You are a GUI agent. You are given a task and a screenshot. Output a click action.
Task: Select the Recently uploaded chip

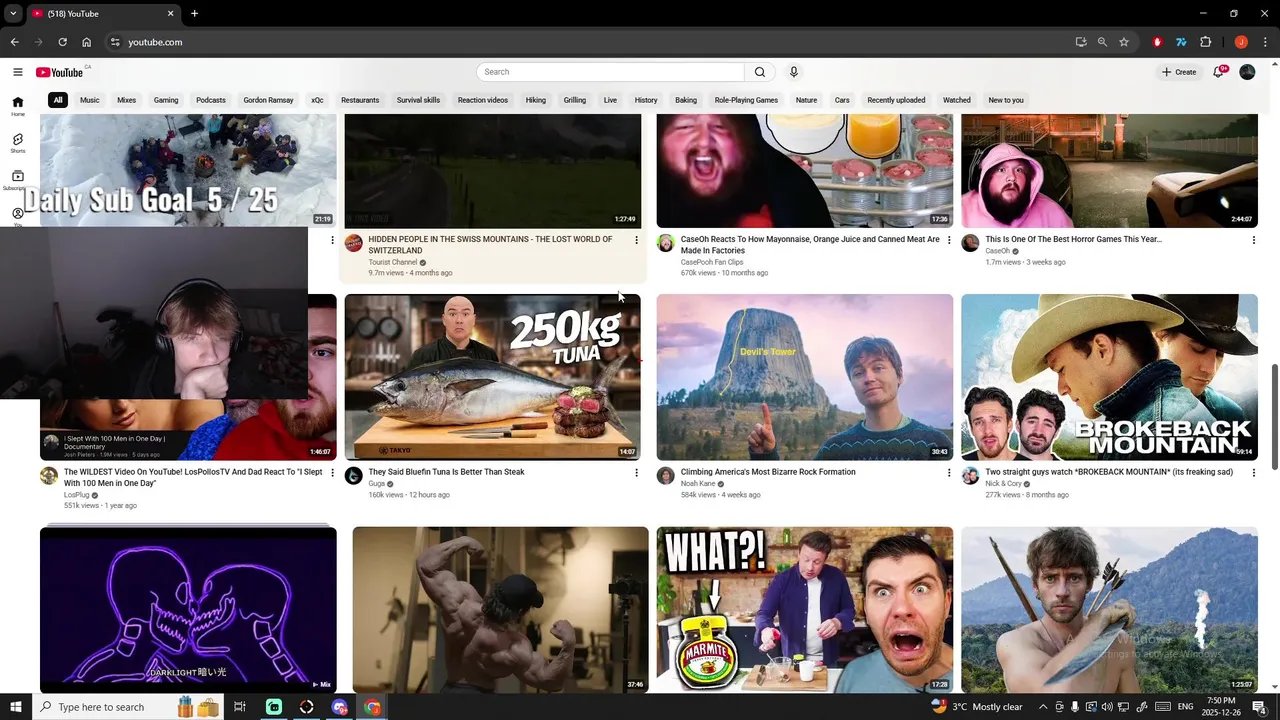click(896, 100)
